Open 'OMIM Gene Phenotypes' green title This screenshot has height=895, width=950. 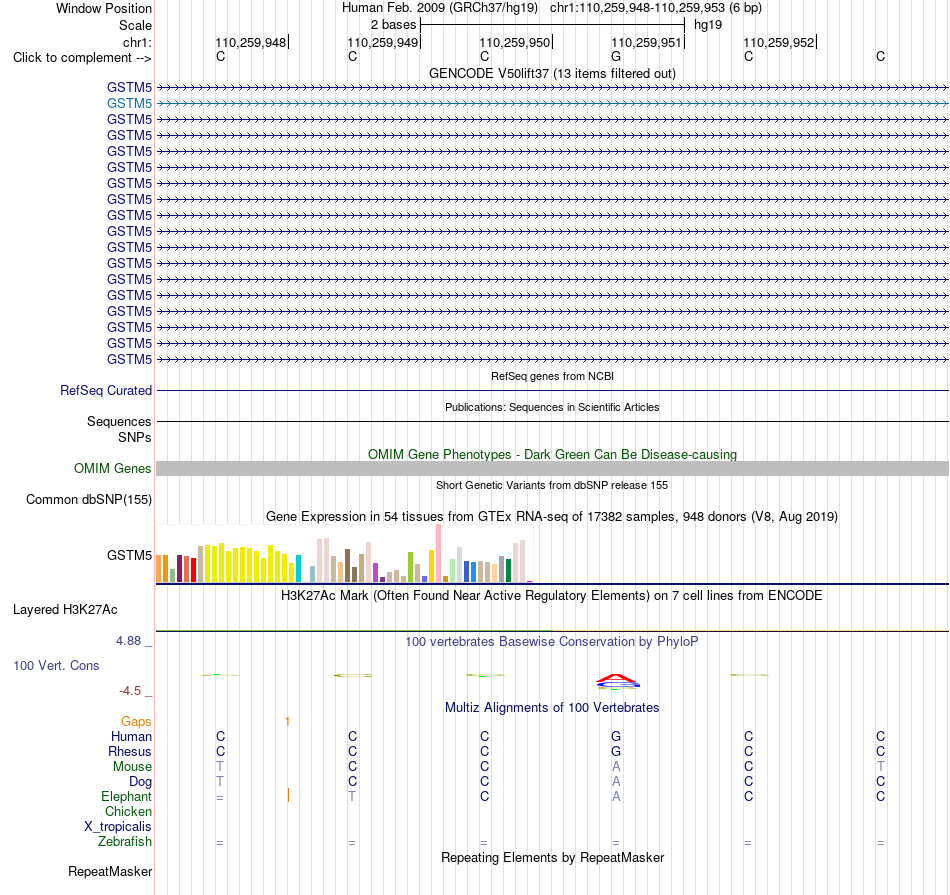click(x=552, y=454)
